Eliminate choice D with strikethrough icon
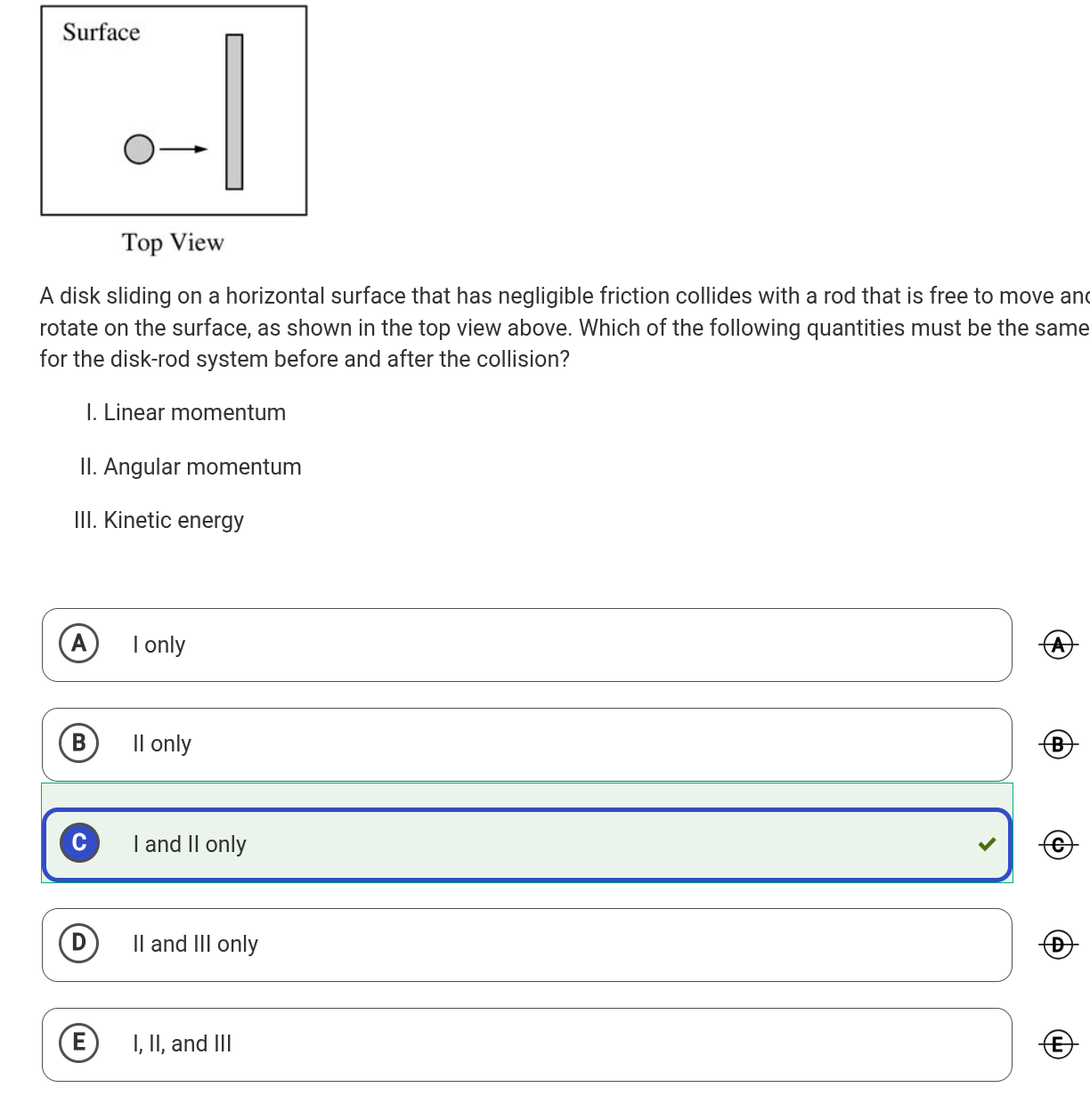Screen dimensions: 1090x1120 pyautogui.click(x=1058, y=944)
